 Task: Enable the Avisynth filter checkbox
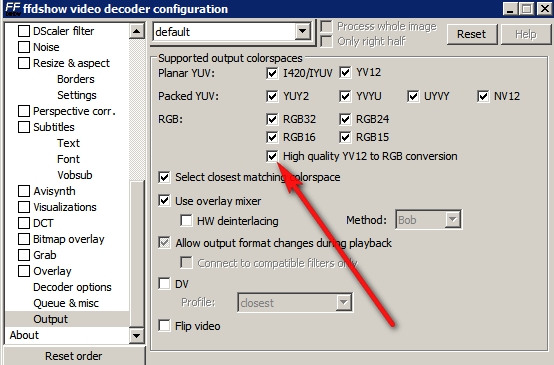[24, 191]
